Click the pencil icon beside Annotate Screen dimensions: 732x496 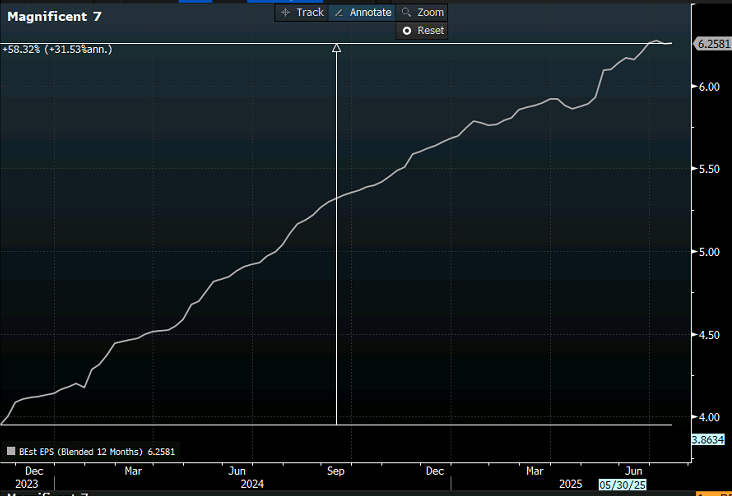339,13
